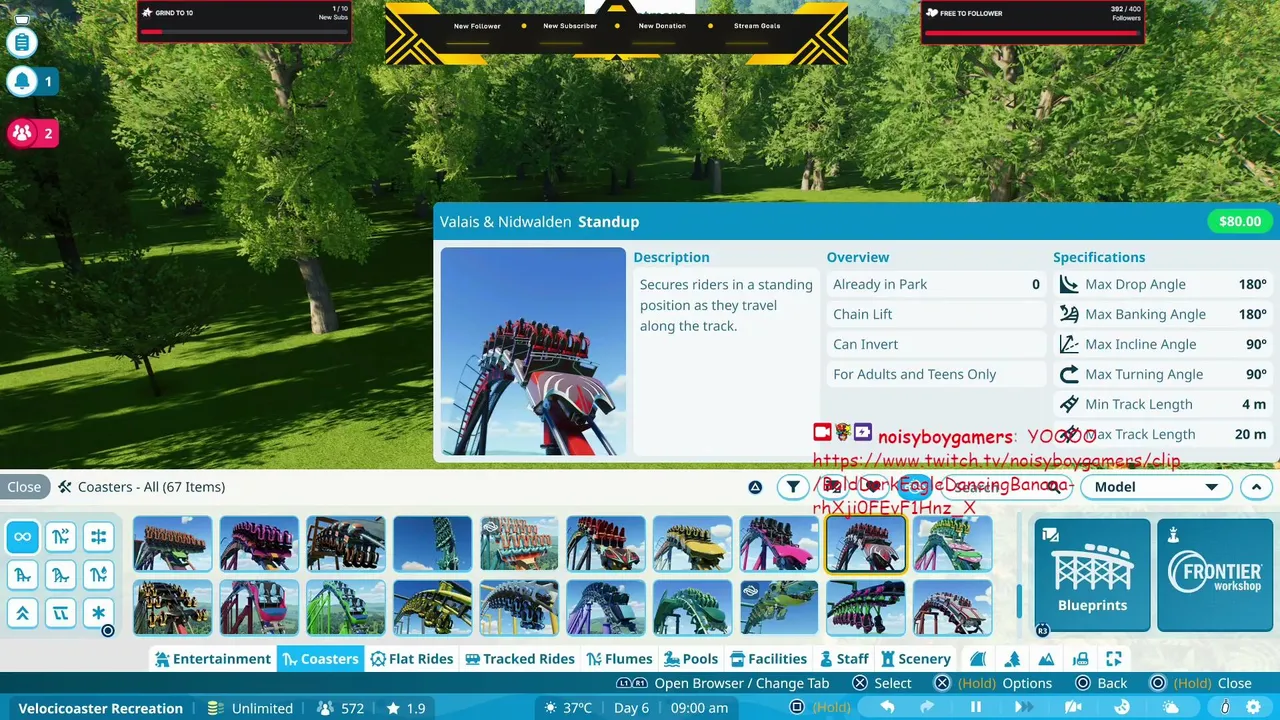This screenshot has height=720, width=1280.
Task: Click the mouse input icon
Action: (x=1225, y=708)
